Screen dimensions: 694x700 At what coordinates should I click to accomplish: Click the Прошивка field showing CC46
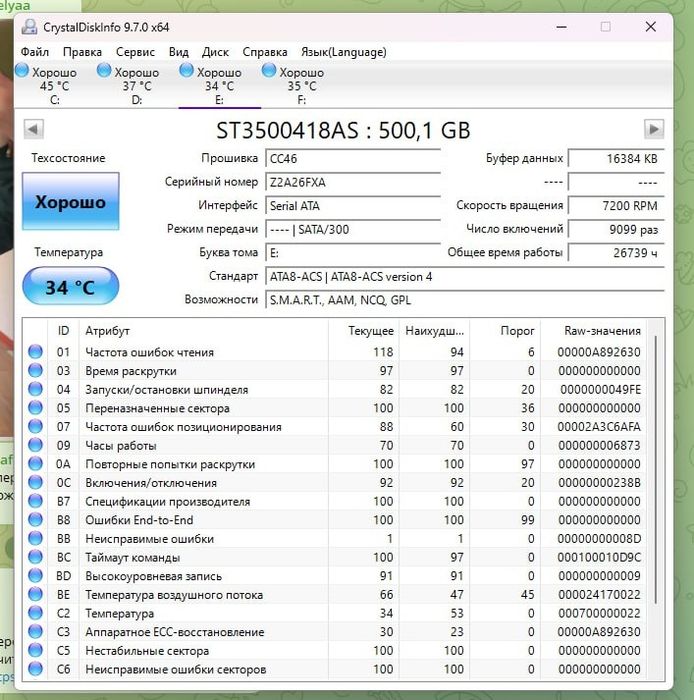pyautogui.click(x=353, y=158)
